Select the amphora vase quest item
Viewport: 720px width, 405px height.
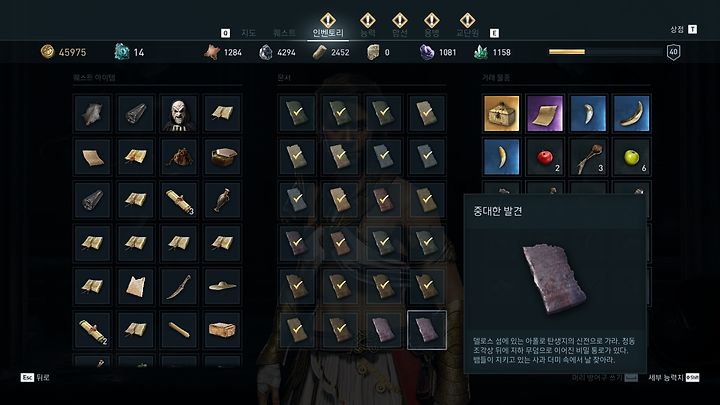[x=222, y=200]
